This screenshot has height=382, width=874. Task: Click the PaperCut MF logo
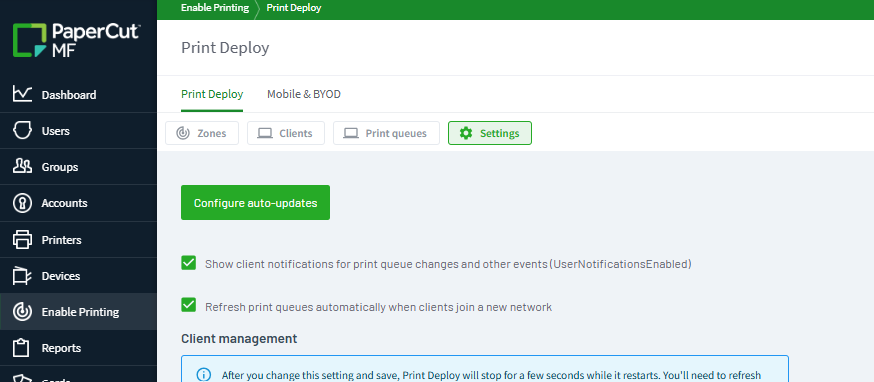[77, 40]
